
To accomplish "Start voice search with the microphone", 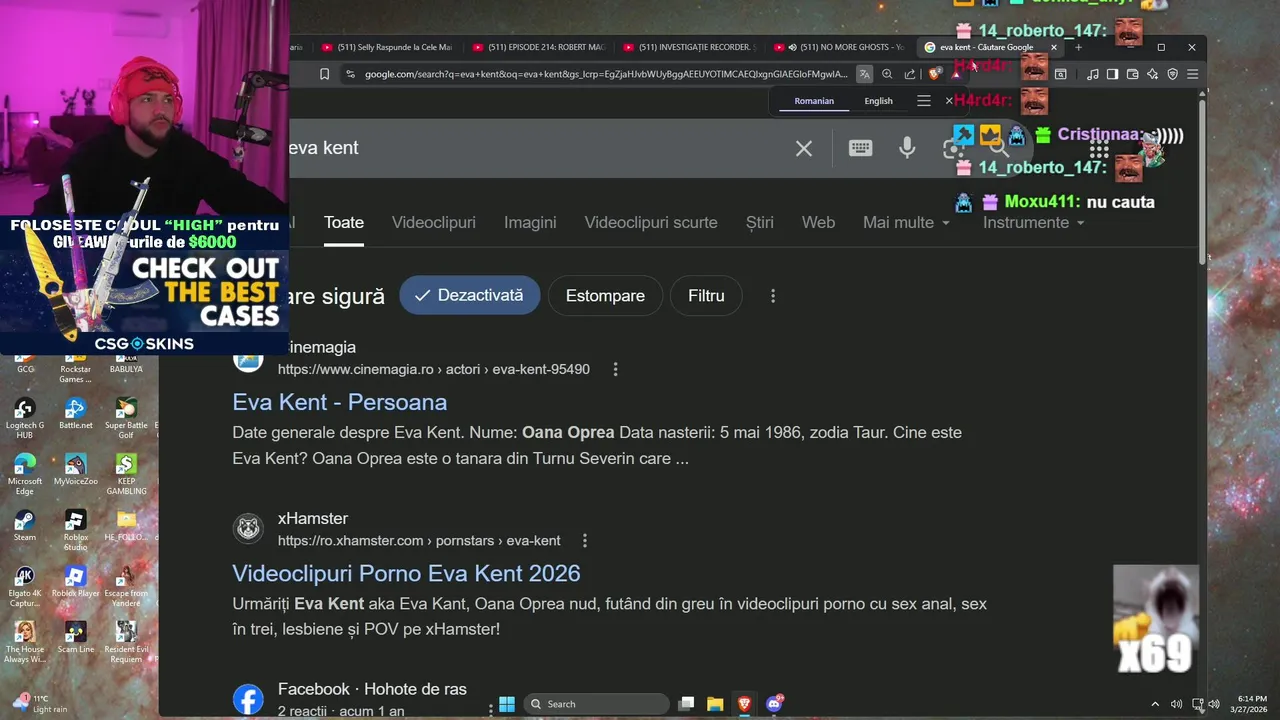I will point(907,148).
